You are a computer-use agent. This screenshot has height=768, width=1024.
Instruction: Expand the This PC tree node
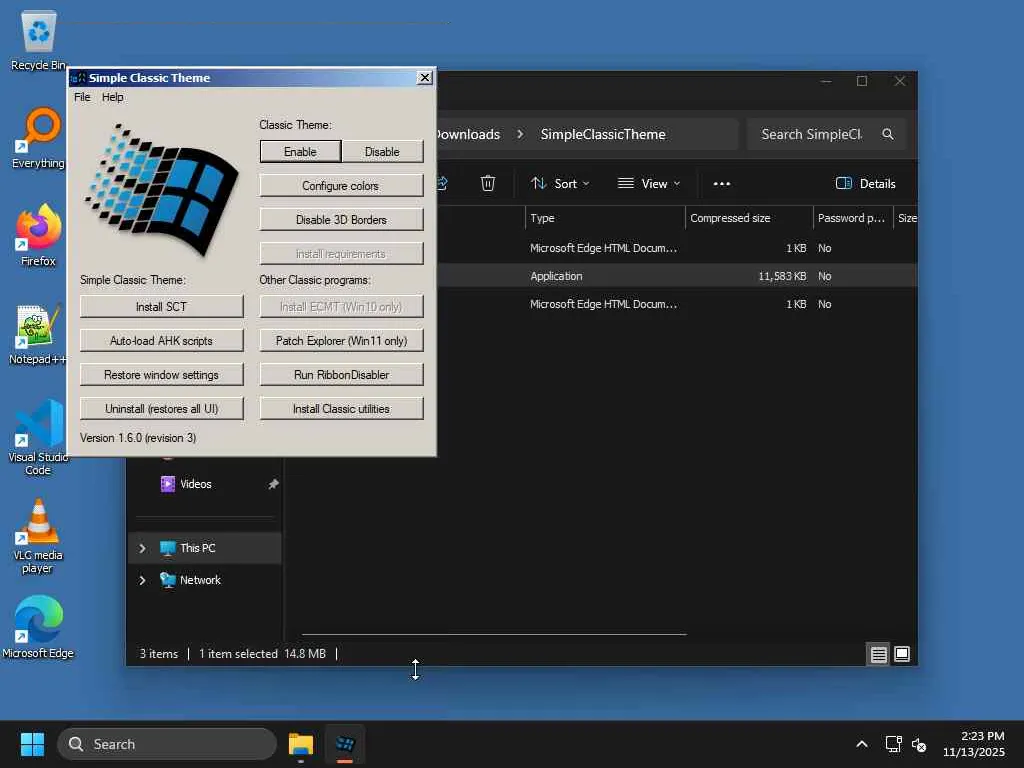[x=142, y=548]
